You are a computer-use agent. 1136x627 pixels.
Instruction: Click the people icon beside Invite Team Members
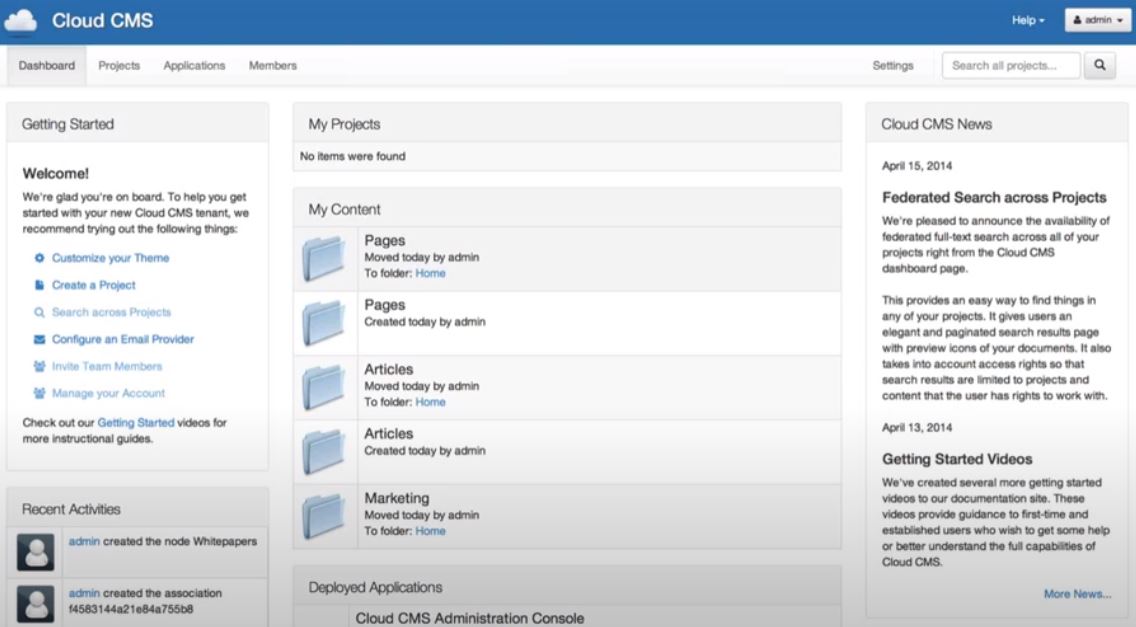pyautogui.click(x=39, y=366)
